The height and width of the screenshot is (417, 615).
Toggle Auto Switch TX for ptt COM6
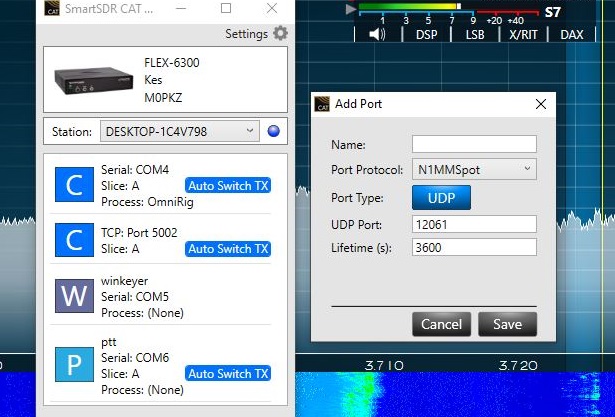[228, 373]
